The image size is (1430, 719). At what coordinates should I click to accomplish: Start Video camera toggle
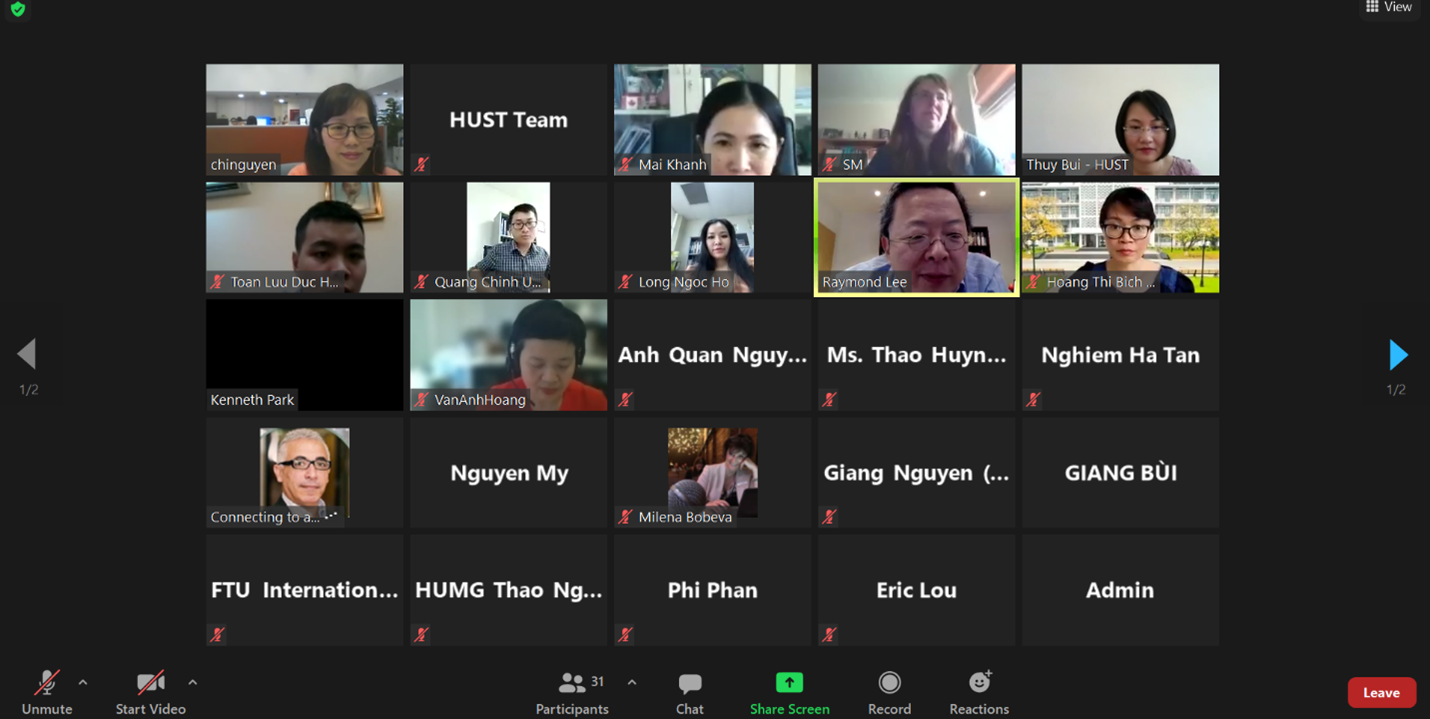pos(150,683)
